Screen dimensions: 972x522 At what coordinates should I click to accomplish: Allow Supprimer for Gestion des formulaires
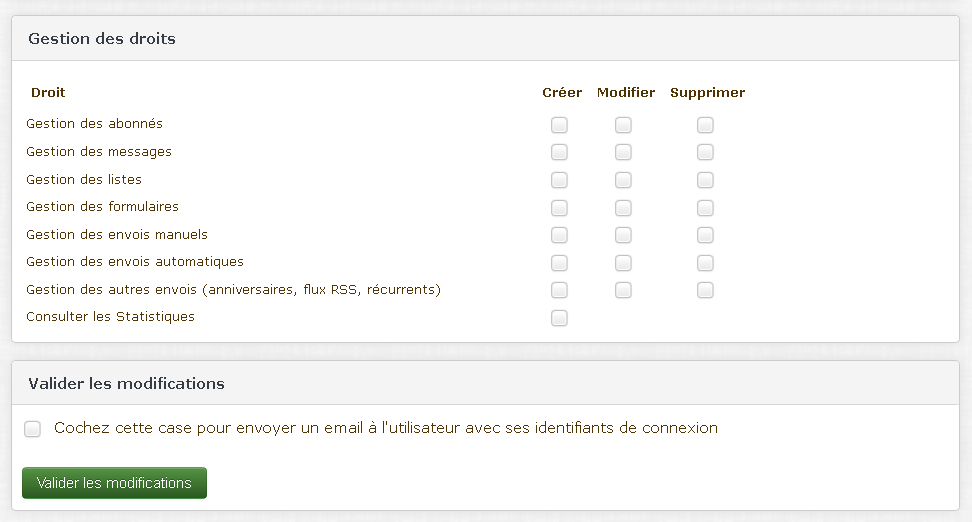pyautogui.click(x=705, y=208)
